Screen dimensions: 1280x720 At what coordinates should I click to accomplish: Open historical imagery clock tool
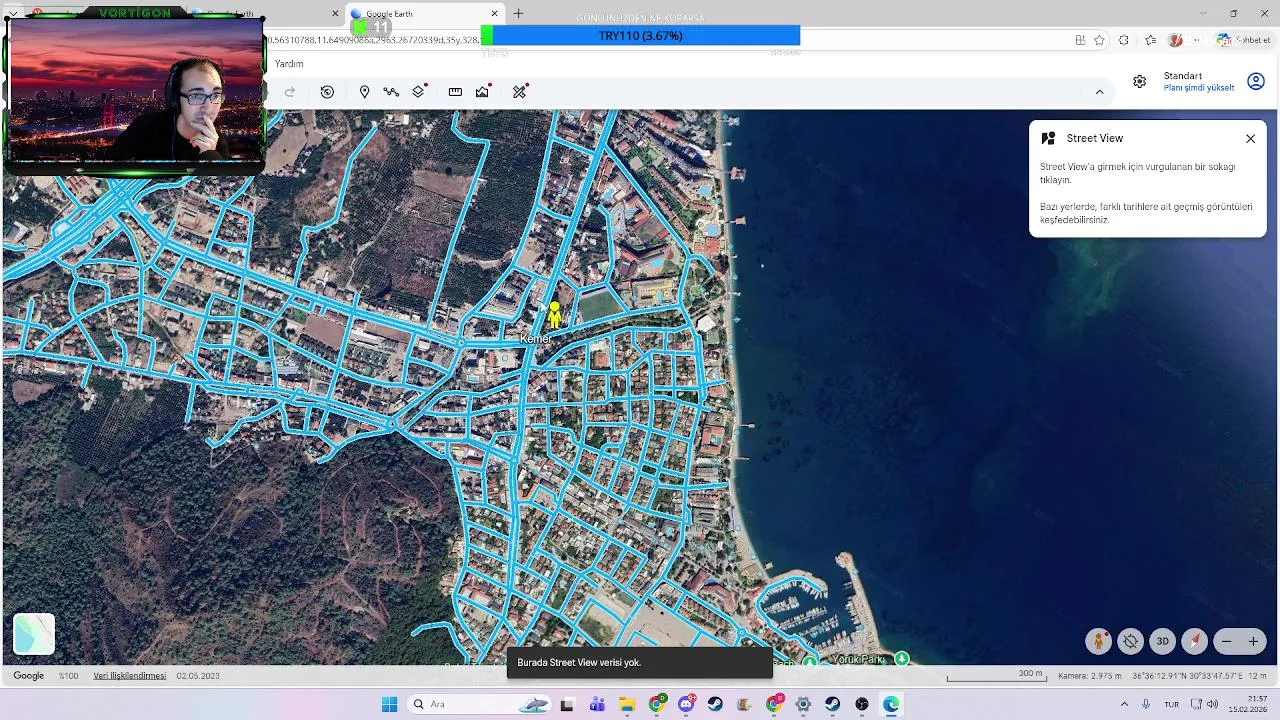click(x=327, y=92)
